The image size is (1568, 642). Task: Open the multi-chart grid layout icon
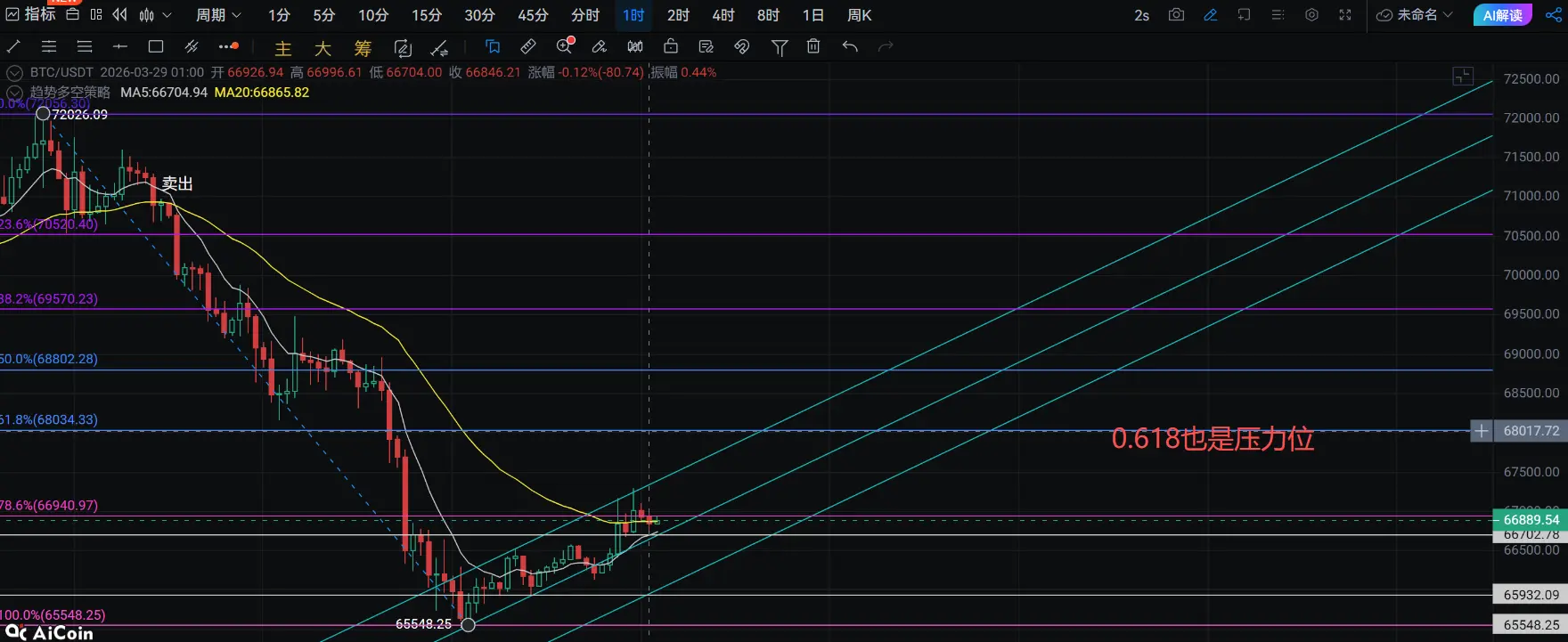[96, 15]
